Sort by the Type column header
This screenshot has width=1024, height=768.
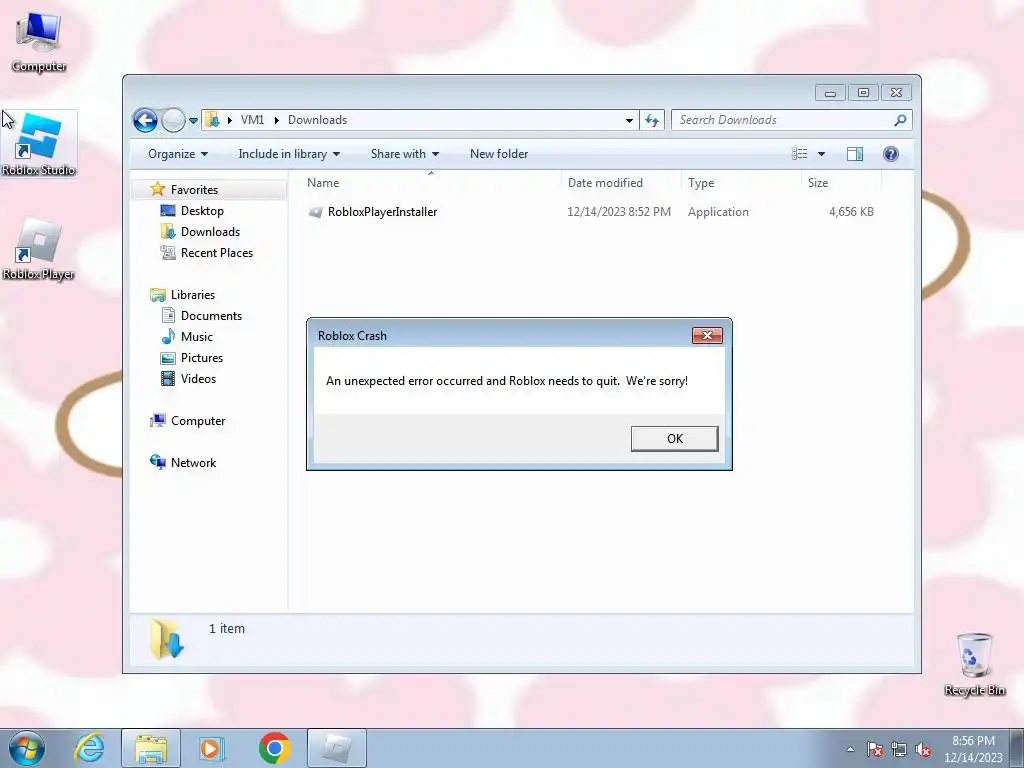[x=741, y=183]
